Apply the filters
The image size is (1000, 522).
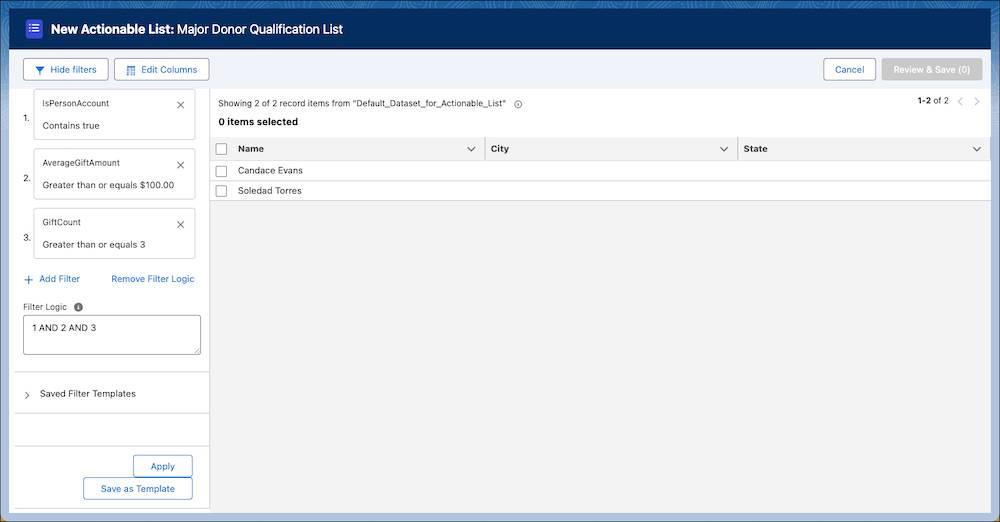pos(163,466)
